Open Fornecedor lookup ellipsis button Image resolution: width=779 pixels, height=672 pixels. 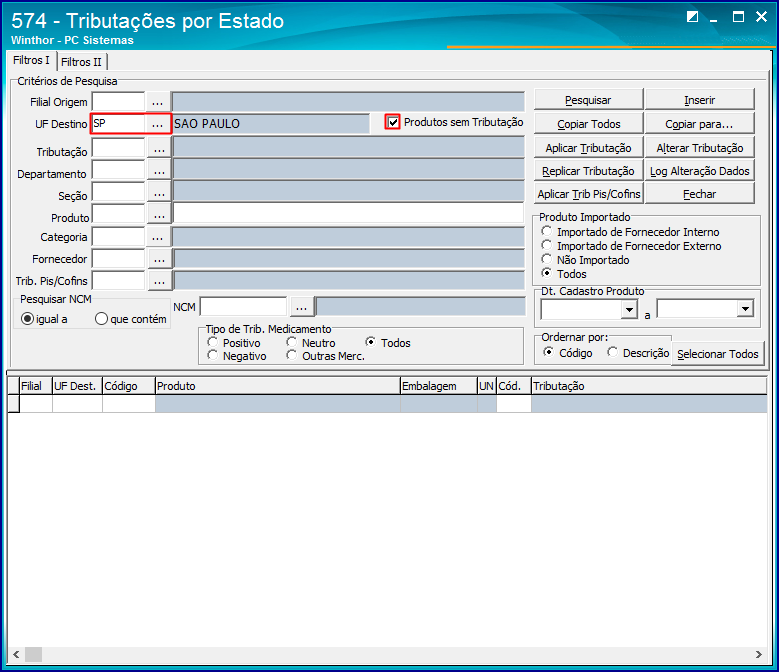tap(159, 259)
